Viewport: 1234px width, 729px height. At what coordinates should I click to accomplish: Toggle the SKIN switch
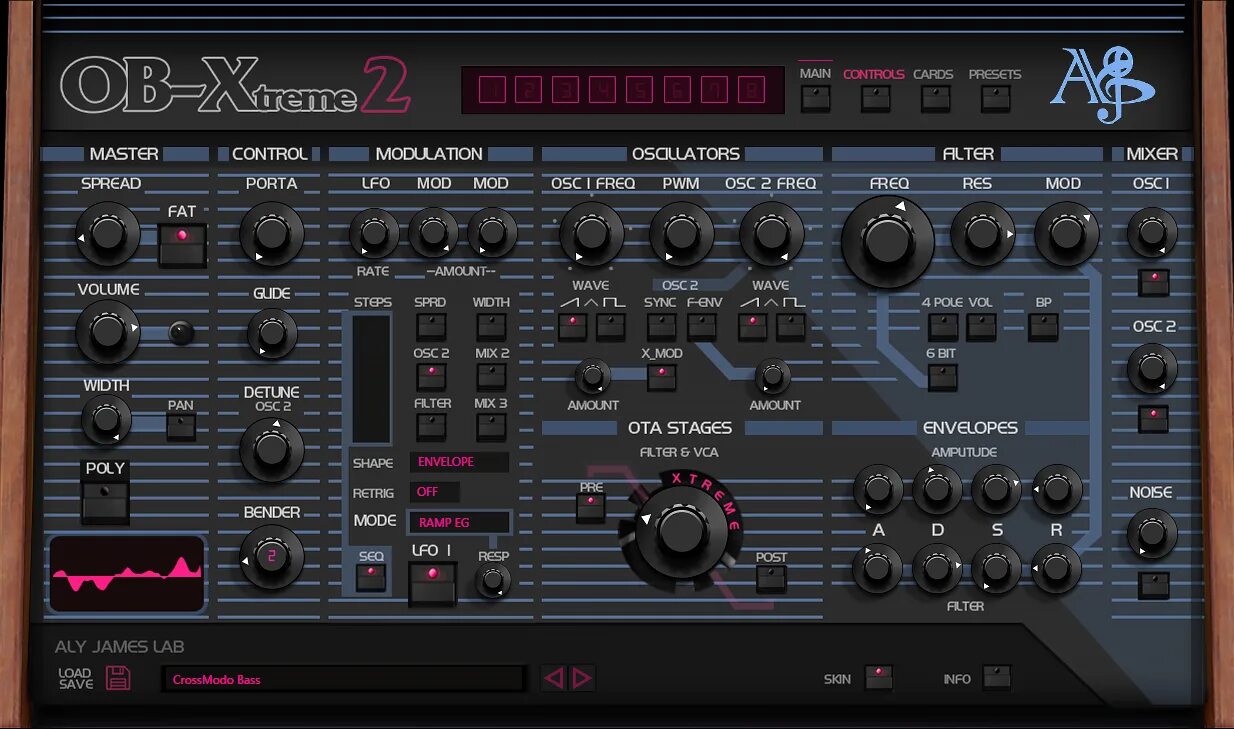pos(879,677)
